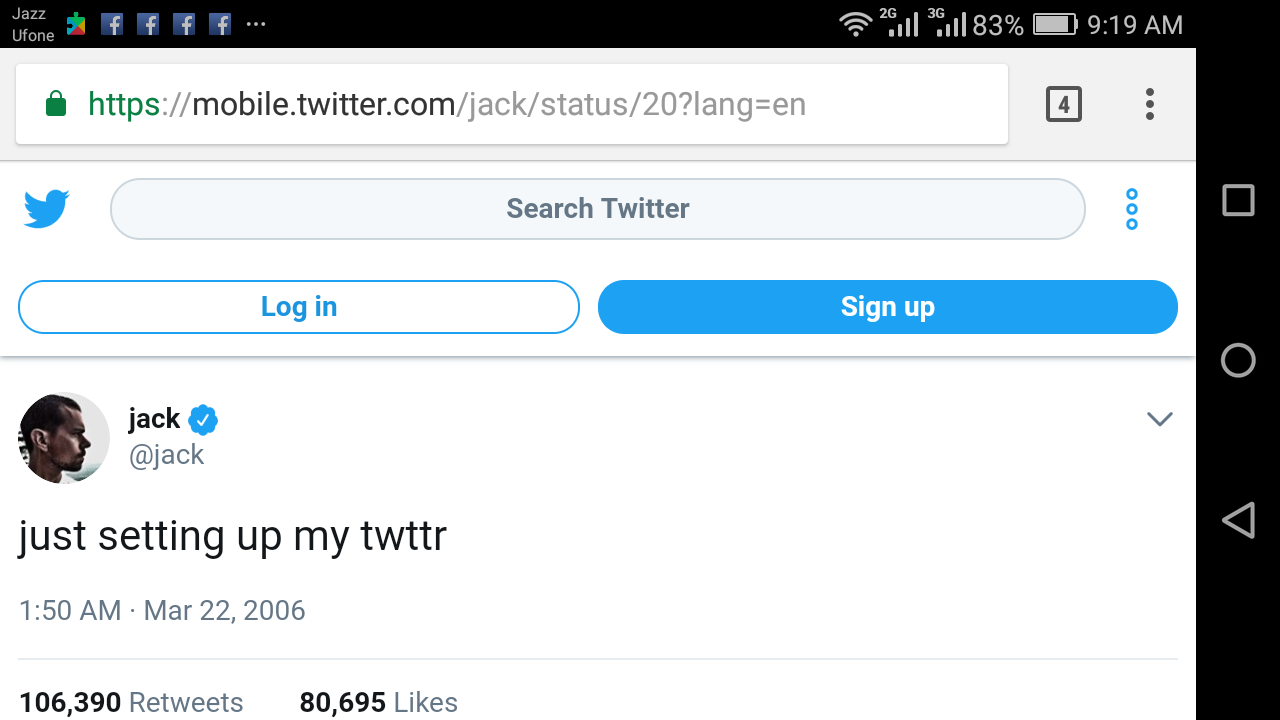
Task: View the 106,390 Retweets list
Action: pyautogui.click(x=131, y=702)
